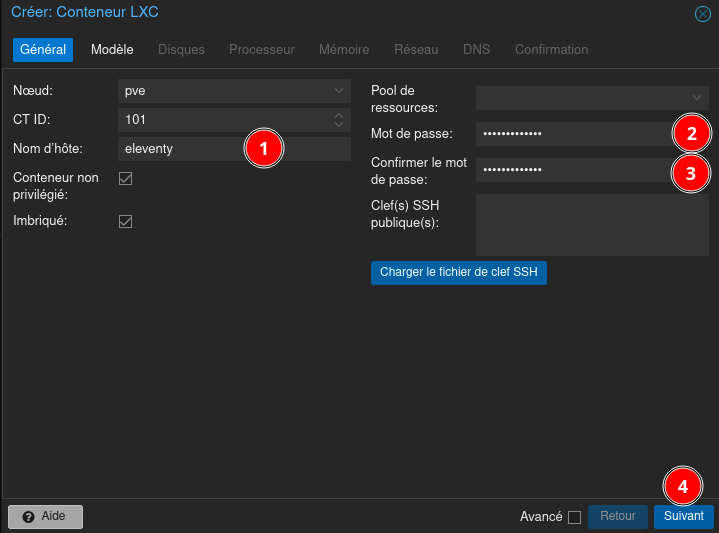The width and height of the screenshot is (719, 533).
Task: Toggle the Conteneur non privilégié checkbox
Action: (x=126, y=179)
